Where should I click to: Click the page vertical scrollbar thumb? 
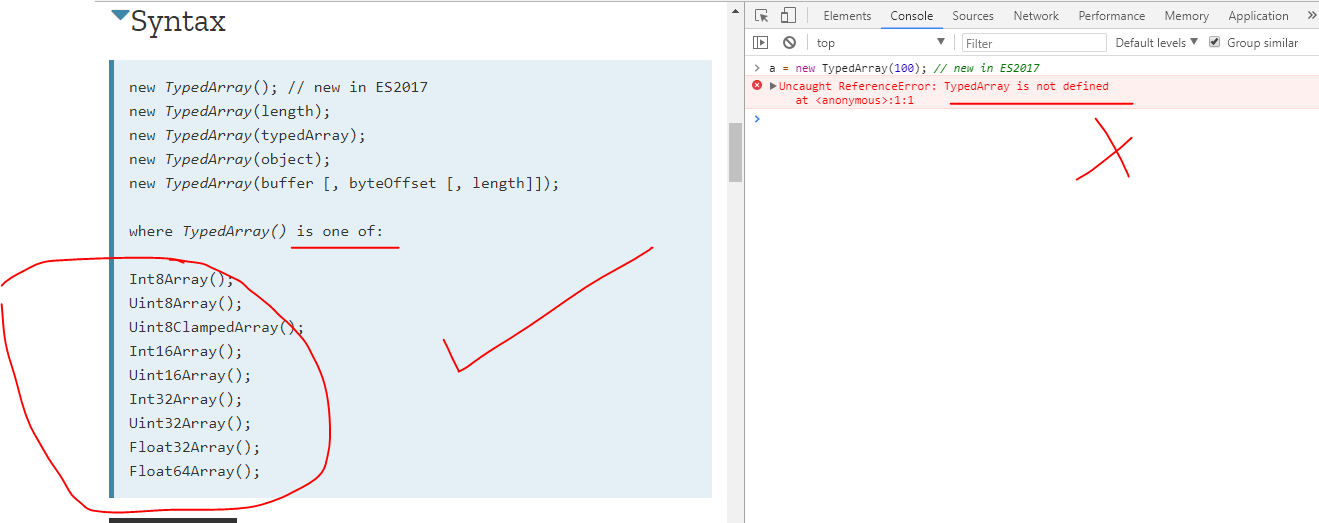click(736, 152)
